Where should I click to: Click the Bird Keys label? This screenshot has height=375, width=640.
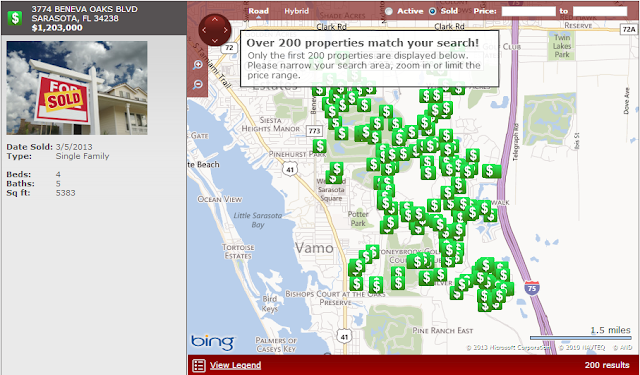click(270, 304)
